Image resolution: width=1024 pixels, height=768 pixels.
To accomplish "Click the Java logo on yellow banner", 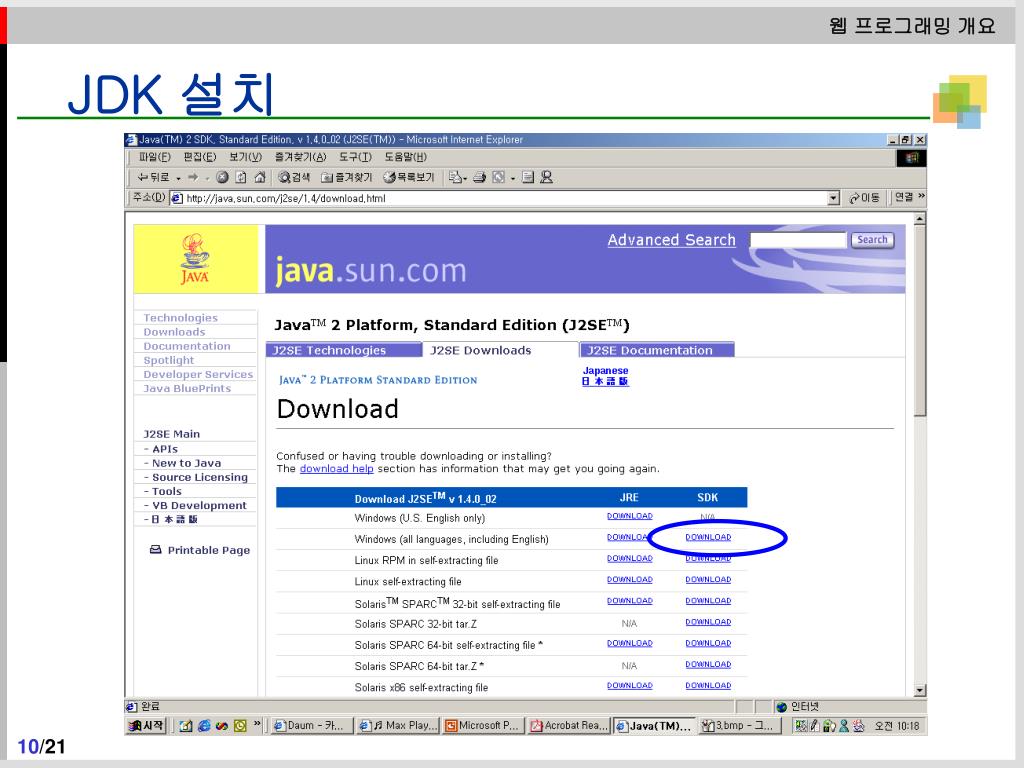I will coord(195,259).
